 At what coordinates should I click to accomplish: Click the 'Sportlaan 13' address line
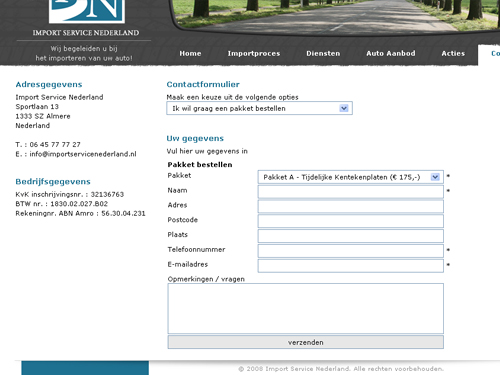click(37, 107)
